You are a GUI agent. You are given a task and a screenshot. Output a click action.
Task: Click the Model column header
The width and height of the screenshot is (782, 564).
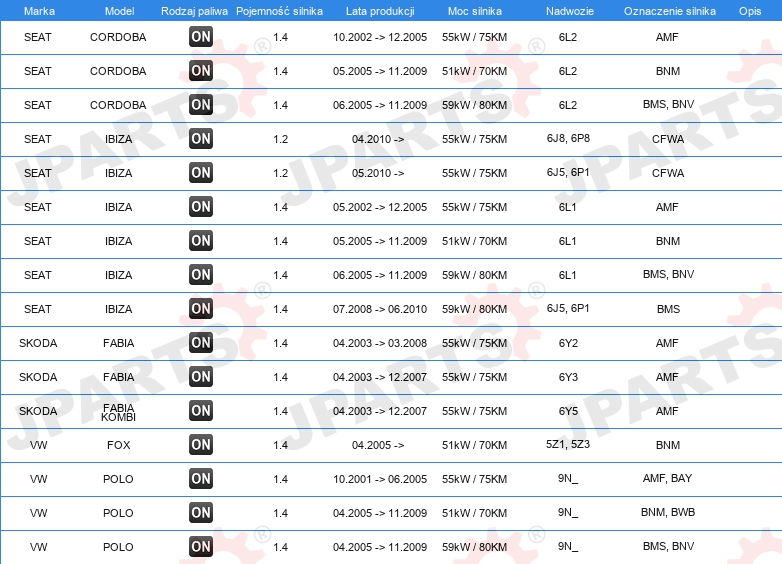click(x=119, y=11)
